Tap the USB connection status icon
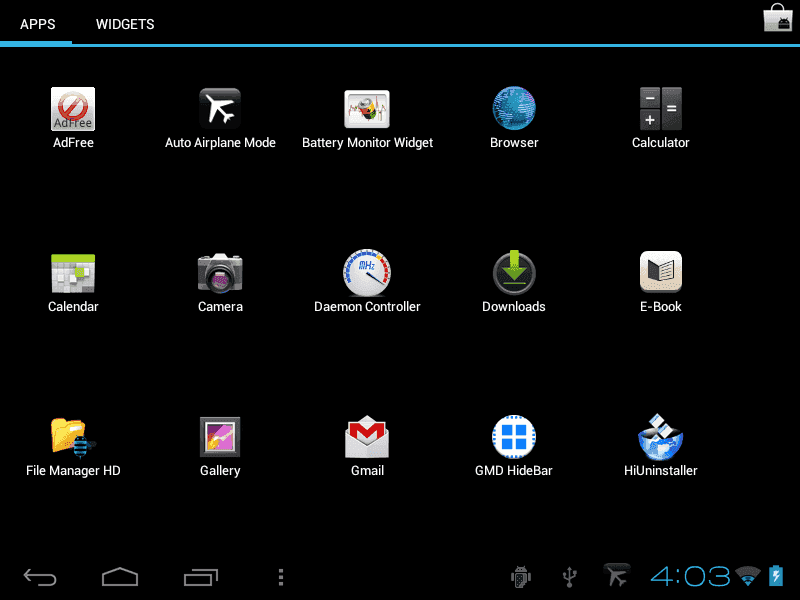This screenshot has width=800, height=600. (569, 577)
